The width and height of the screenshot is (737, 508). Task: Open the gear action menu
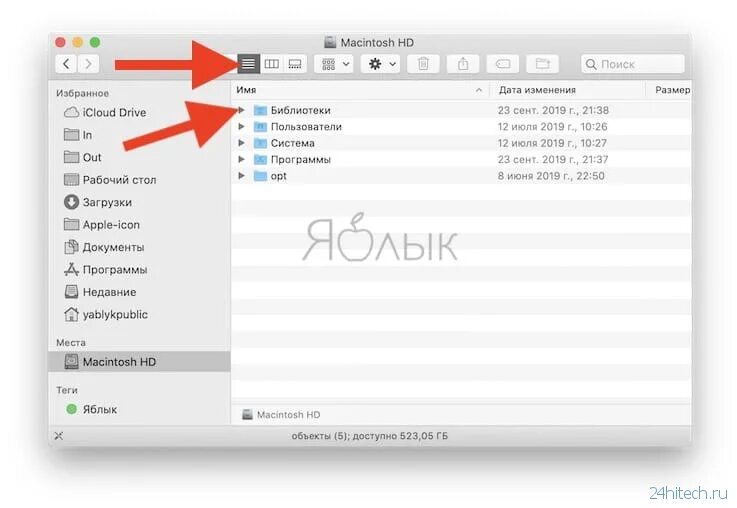coord(381,64)
